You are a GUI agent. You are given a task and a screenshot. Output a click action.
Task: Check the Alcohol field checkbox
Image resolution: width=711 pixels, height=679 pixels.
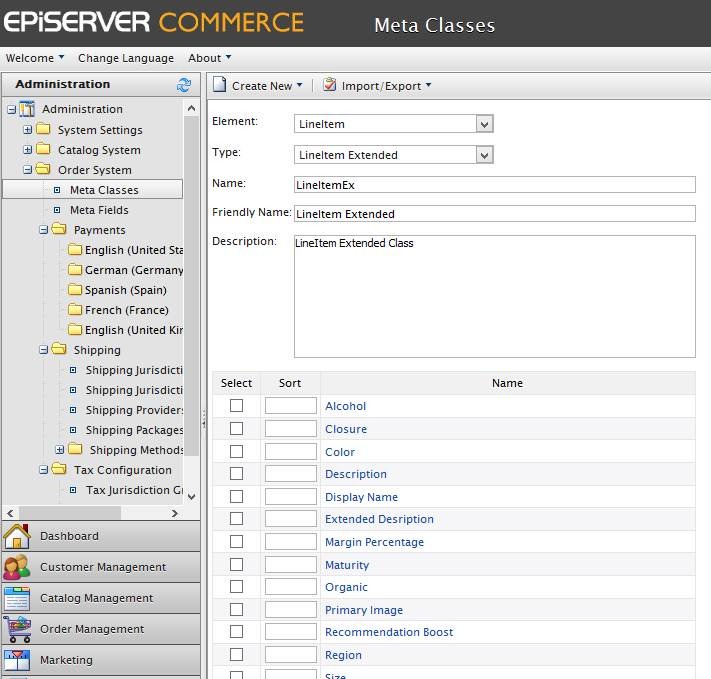(236, 406)
